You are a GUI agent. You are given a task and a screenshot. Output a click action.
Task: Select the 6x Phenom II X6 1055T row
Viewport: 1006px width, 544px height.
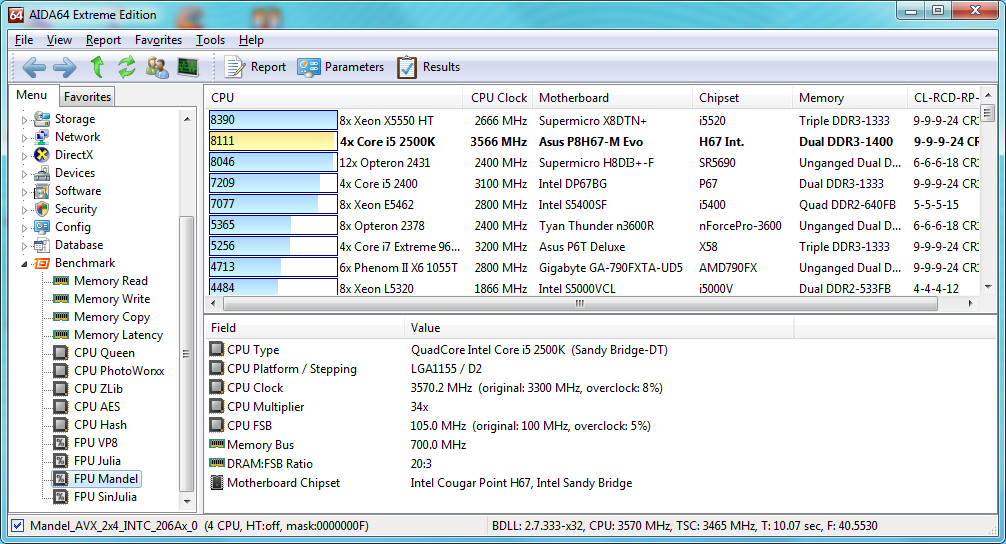point(593,267)
